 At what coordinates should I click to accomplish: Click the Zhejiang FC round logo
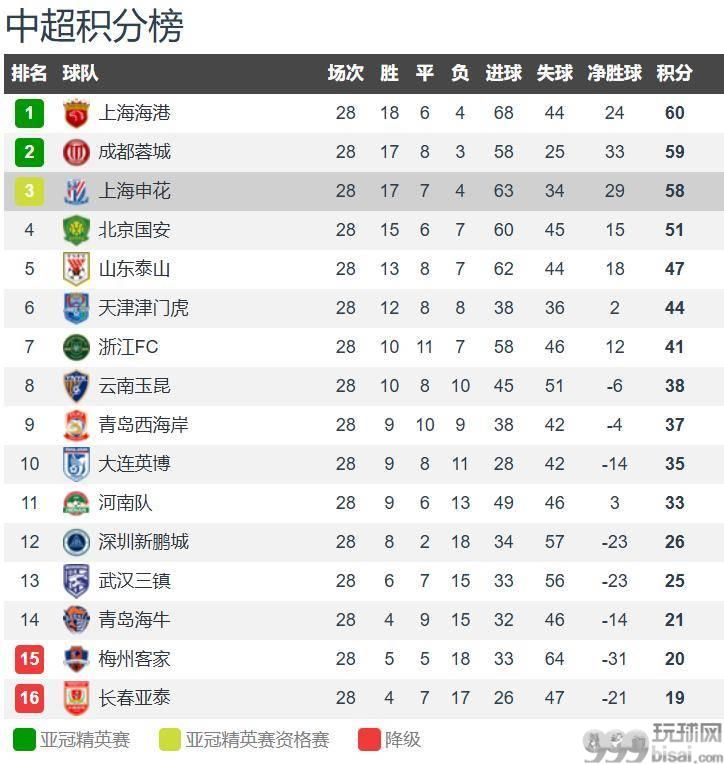(76, 347)
